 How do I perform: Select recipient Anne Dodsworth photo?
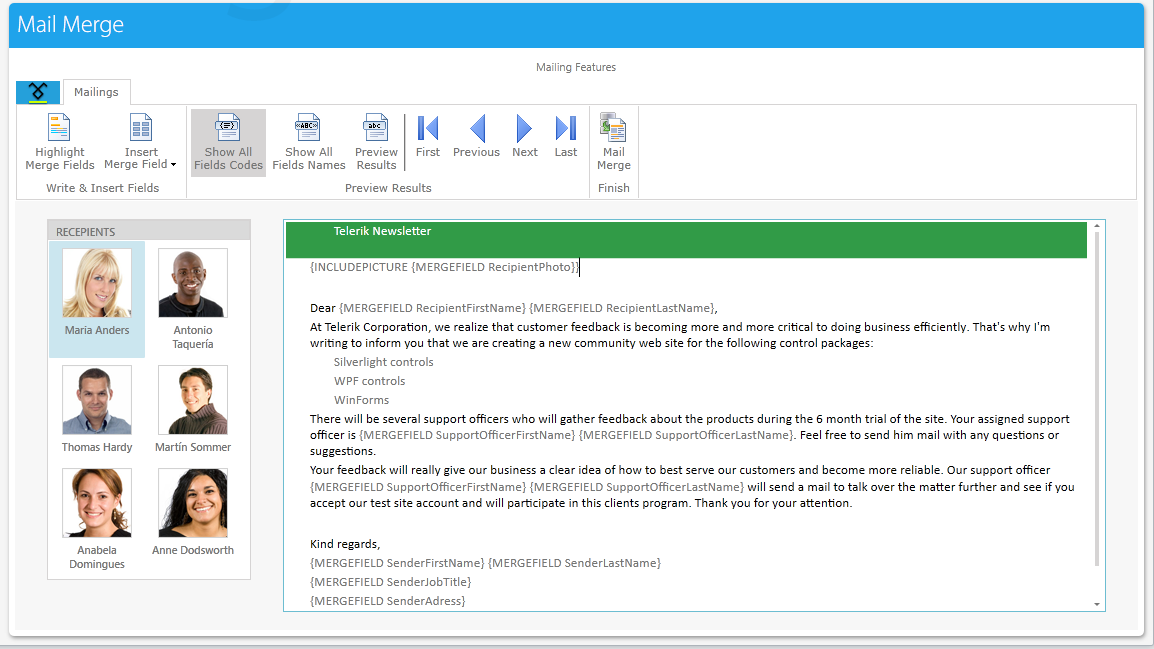(x=193, y=503)
